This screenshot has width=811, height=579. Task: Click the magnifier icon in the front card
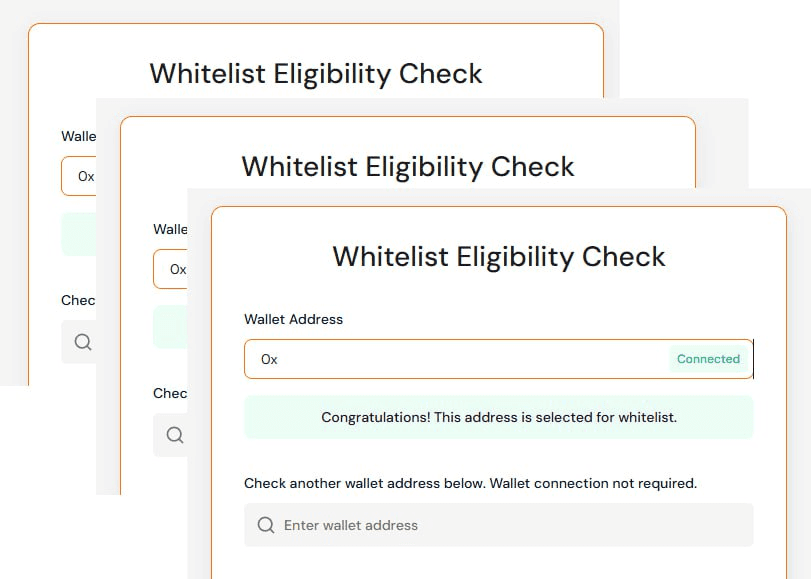[x=266, y=525]
